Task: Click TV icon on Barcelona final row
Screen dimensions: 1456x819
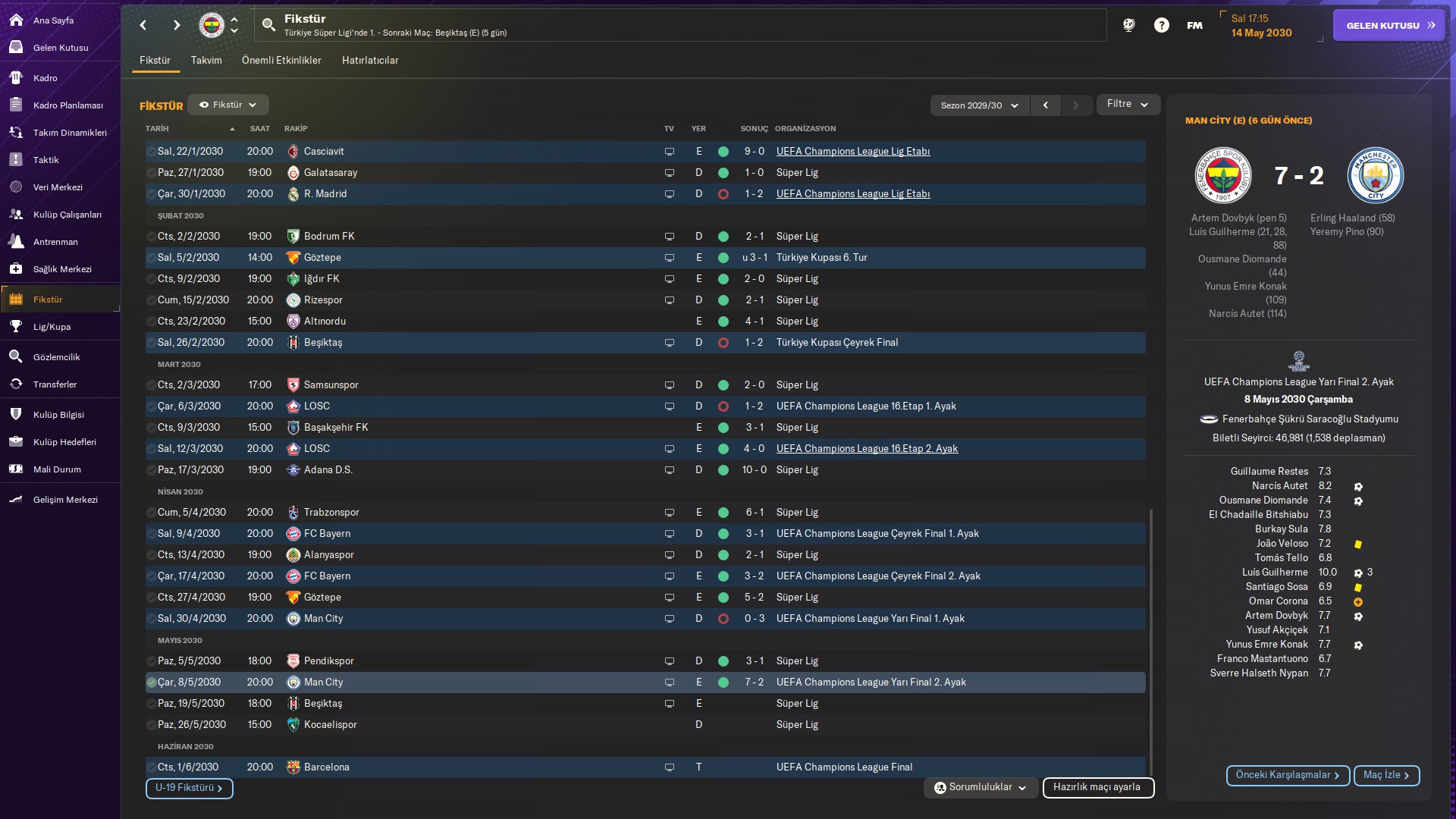Action: [669, 767]
